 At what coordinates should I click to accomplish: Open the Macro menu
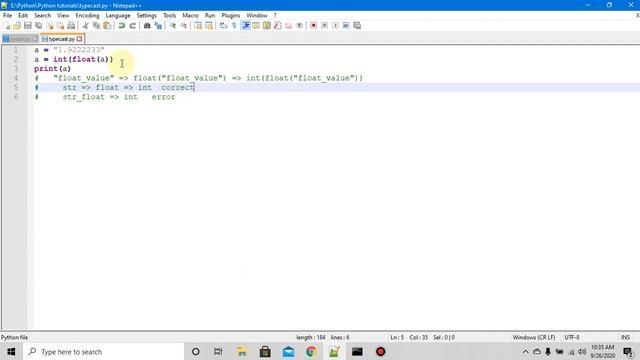coord(190,16)
